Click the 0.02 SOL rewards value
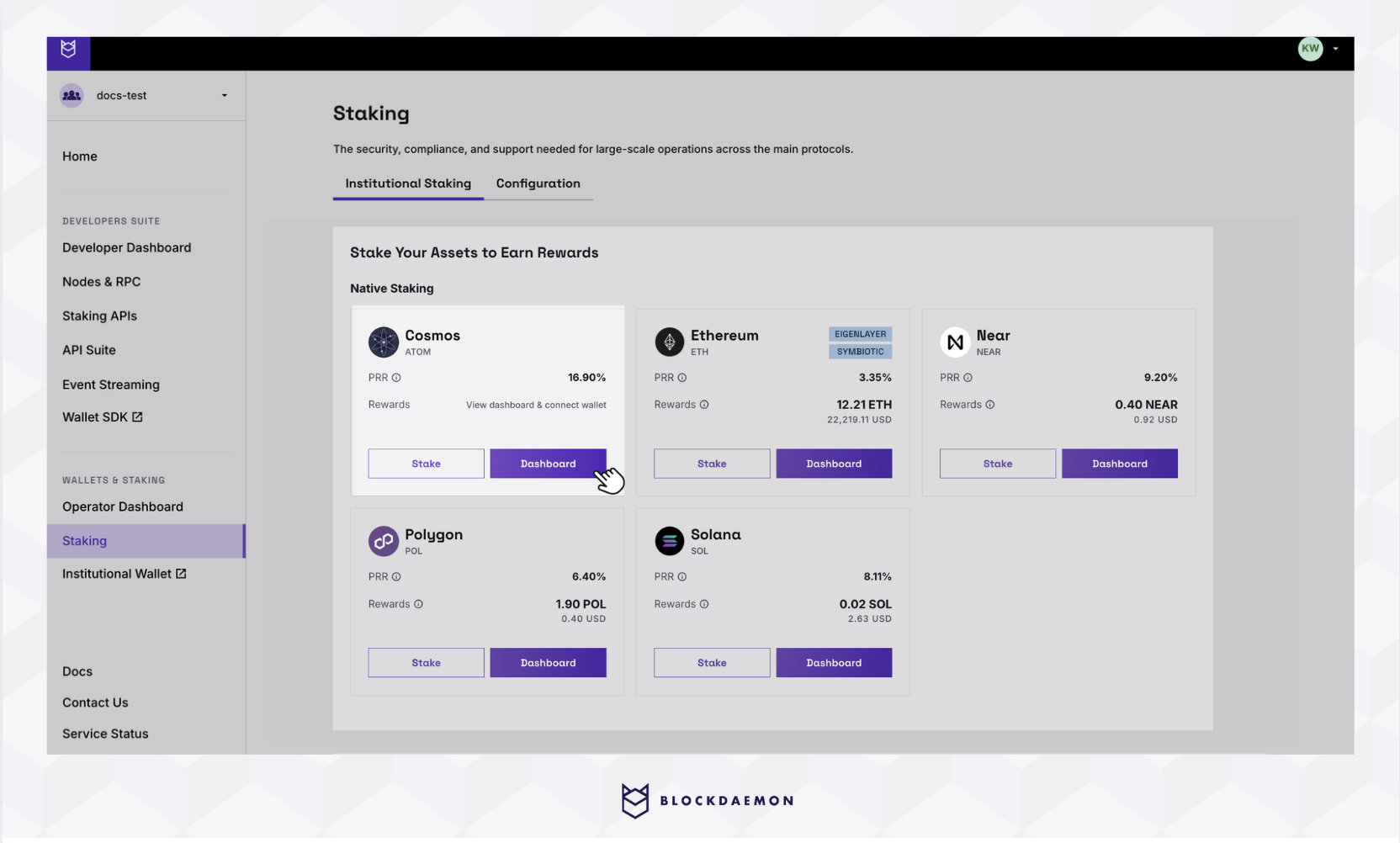This screenshot has height=843, width=1400. [866, 604]
